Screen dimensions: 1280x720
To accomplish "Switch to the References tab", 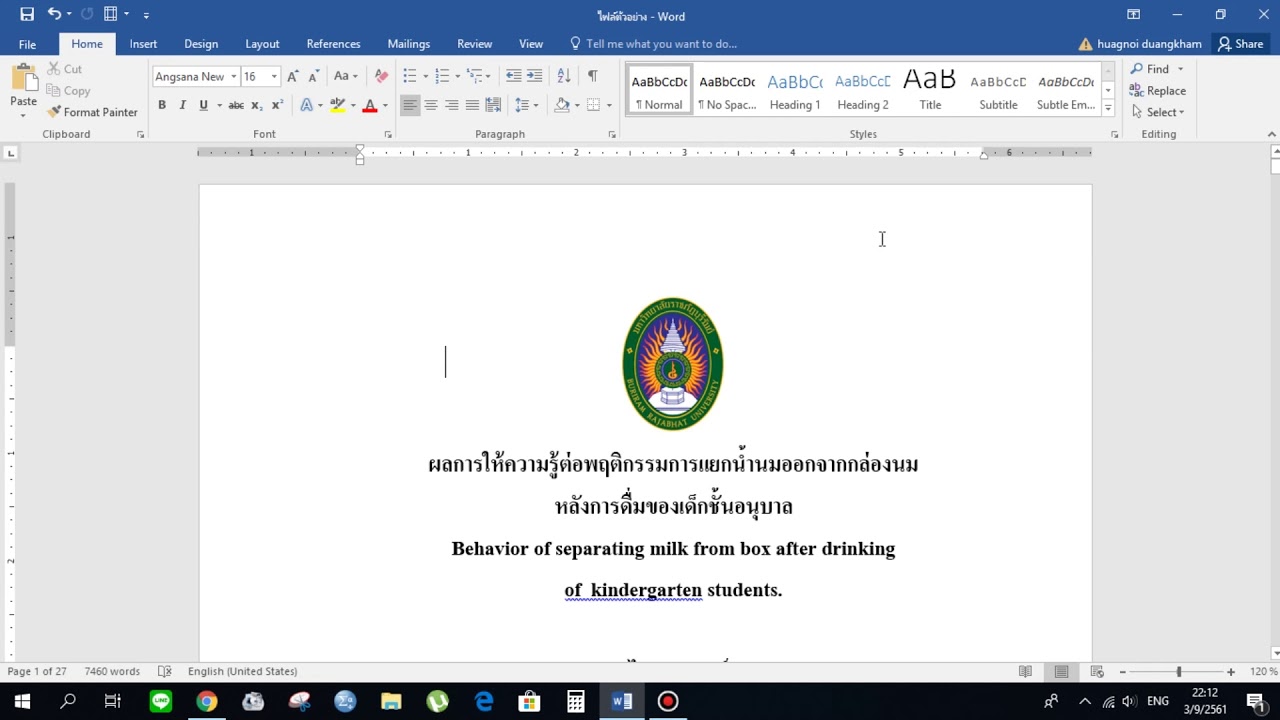I will [333, 44].
